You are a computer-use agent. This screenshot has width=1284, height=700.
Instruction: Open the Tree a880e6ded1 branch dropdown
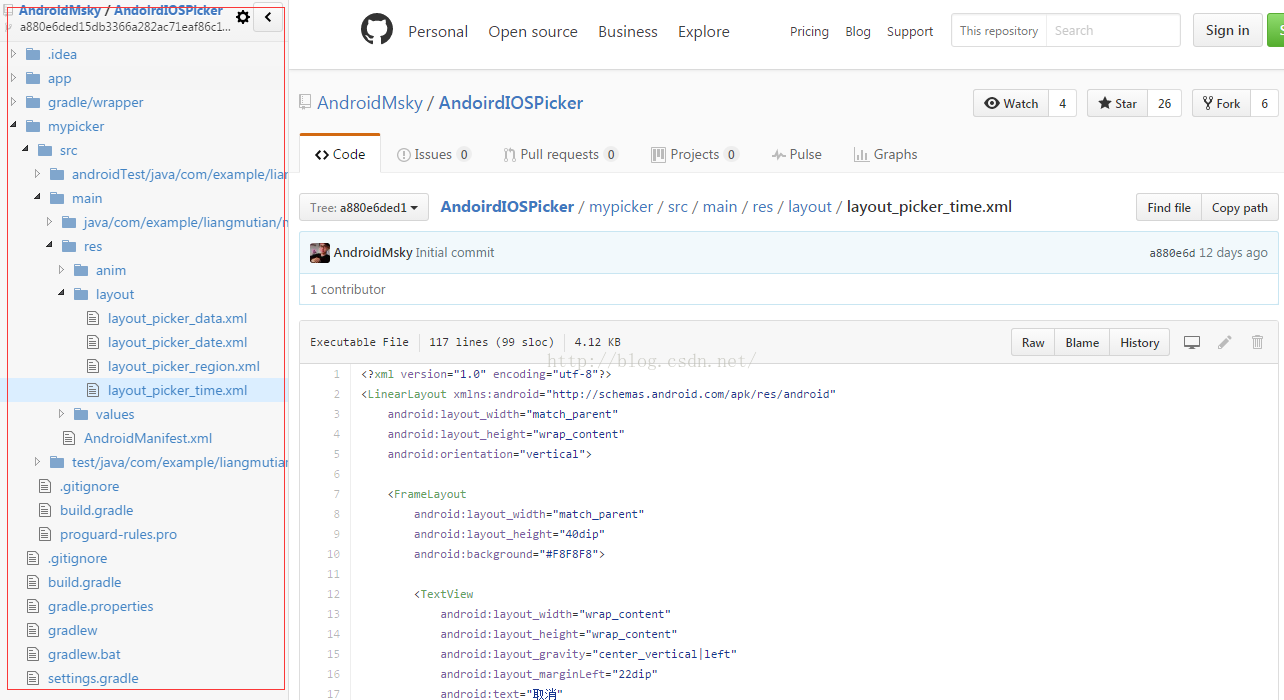pyautogui.click(x=364, y=208)
